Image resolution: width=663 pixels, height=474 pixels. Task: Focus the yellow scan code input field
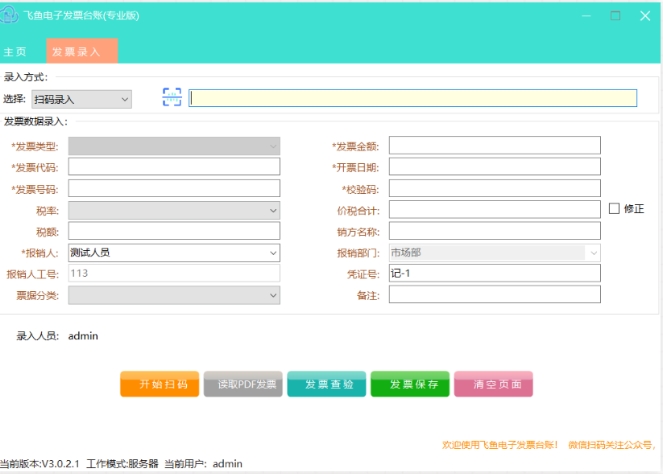click(413, 98)
